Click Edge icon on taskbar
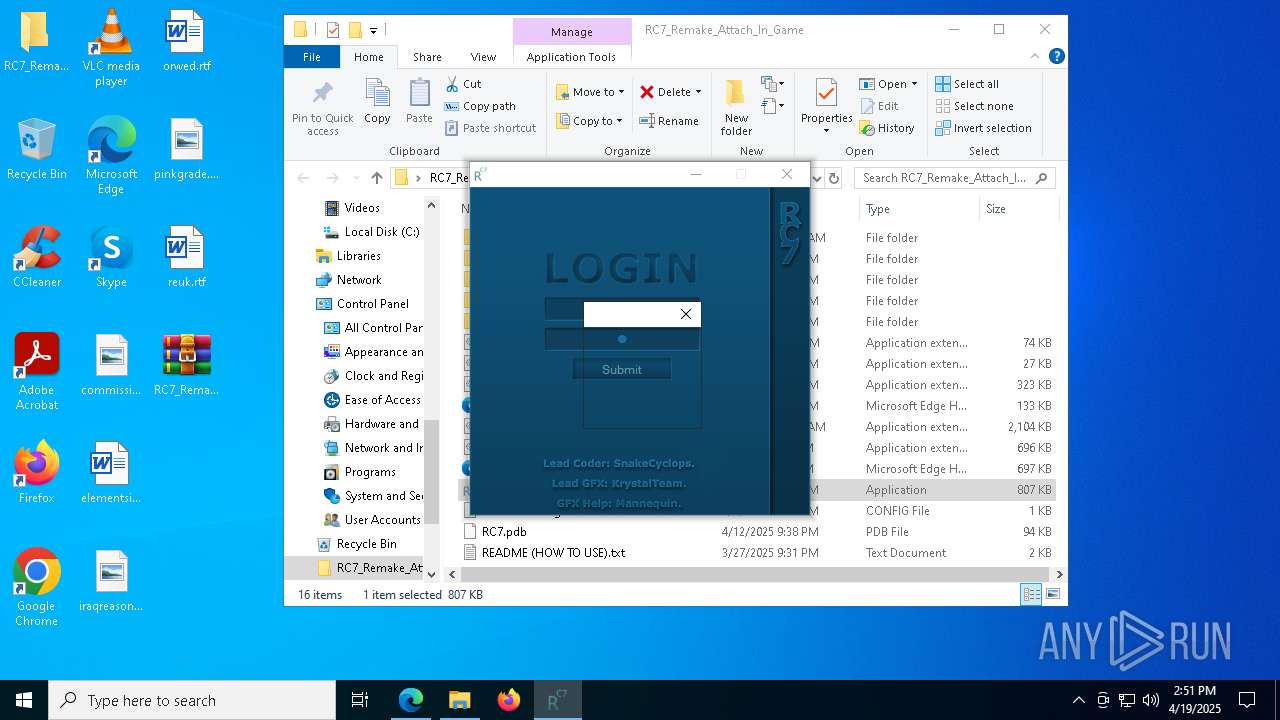 pos(411,700)
